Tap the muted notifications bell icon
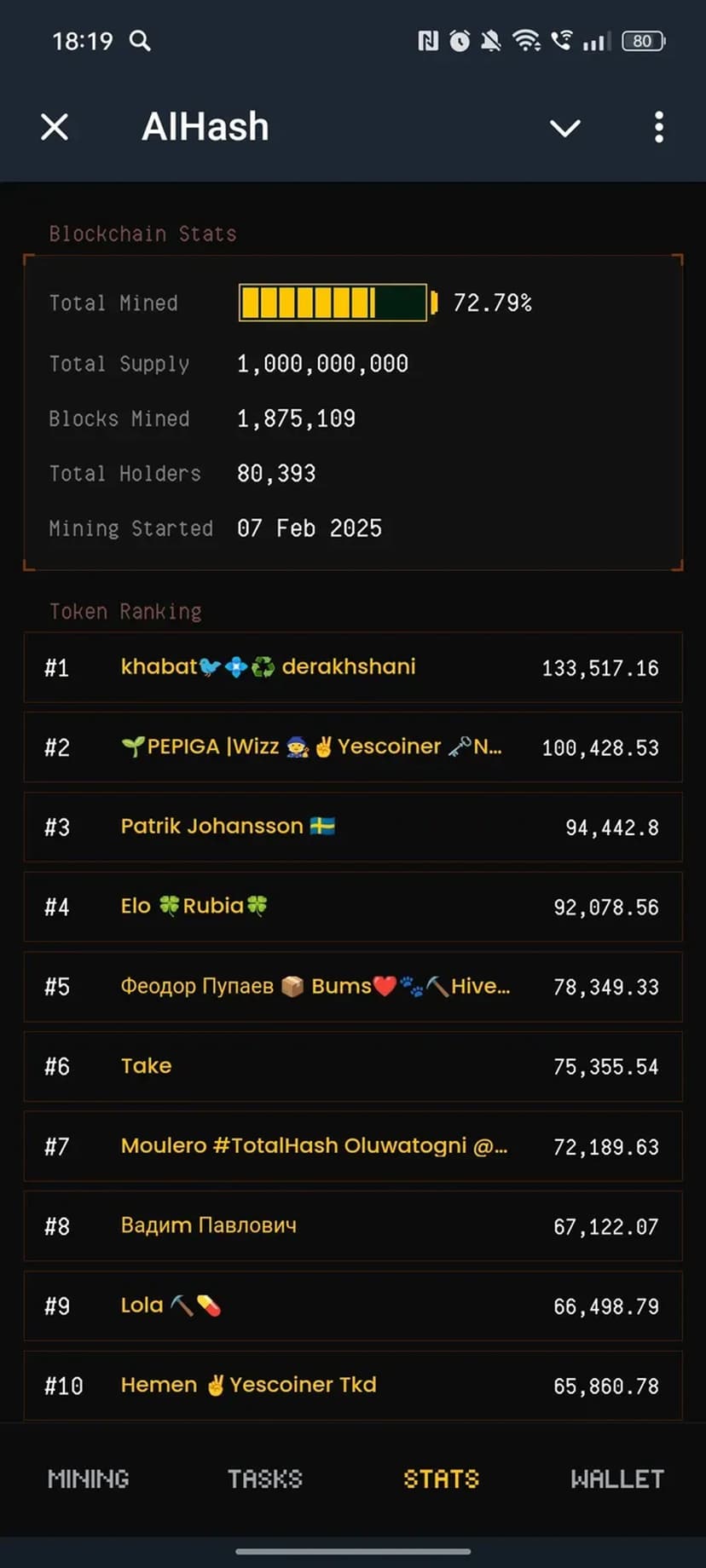 click(491, 41)
